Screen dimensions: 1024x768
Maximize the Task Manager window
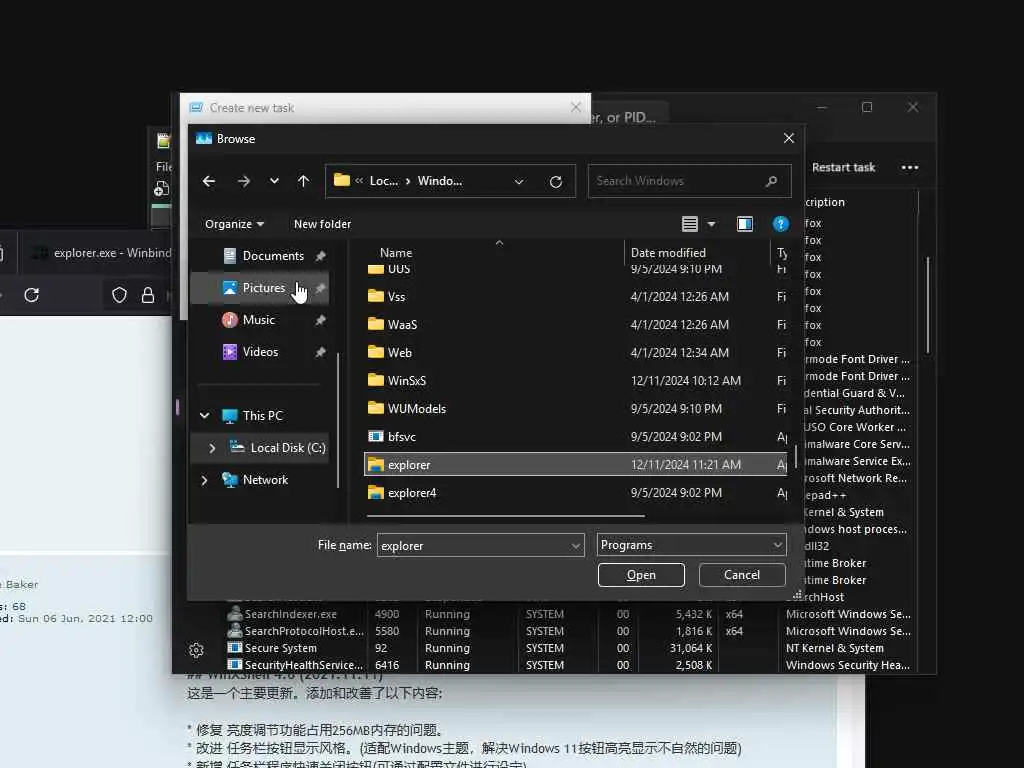[867, 107]
